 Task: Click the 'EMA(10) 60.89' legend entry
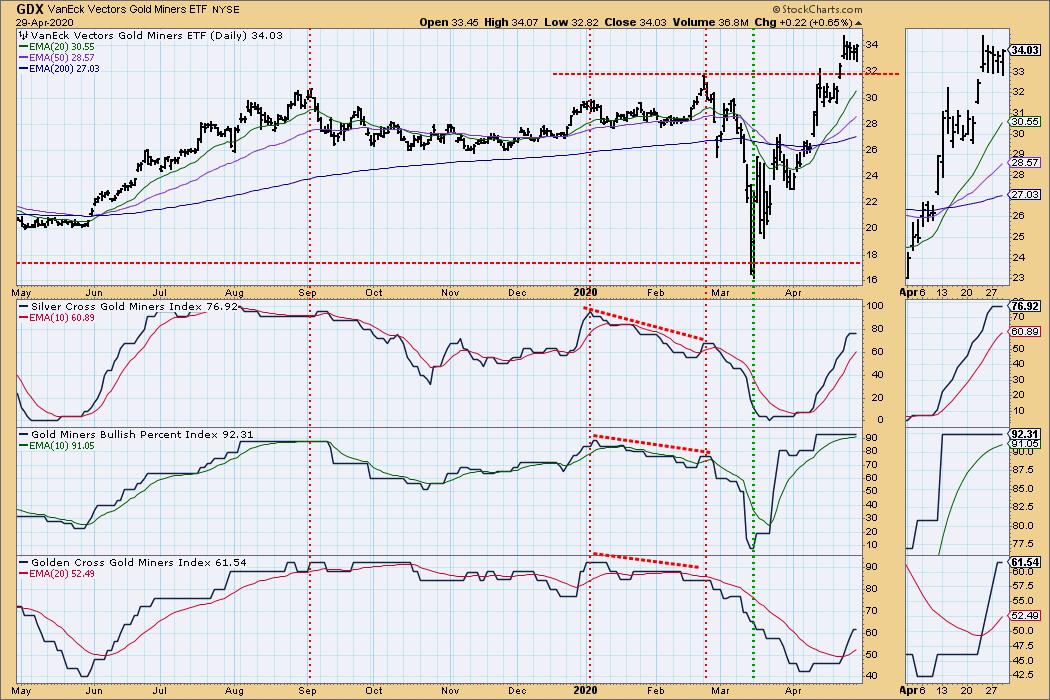click(57, 318)
